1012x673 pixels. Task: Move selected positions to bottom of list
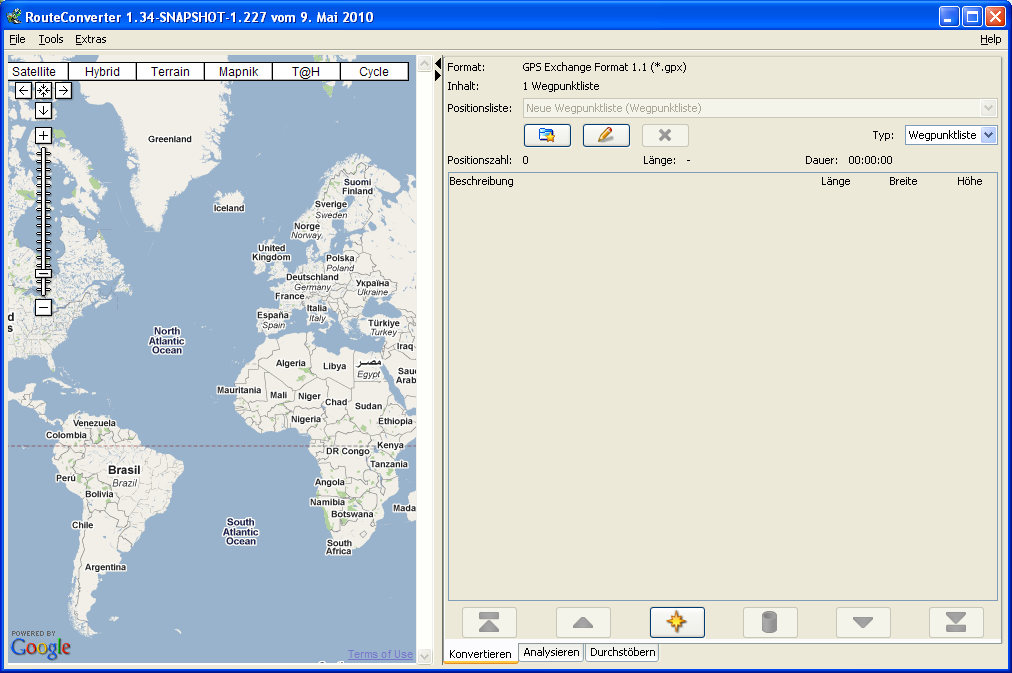[x=956, y=623]
